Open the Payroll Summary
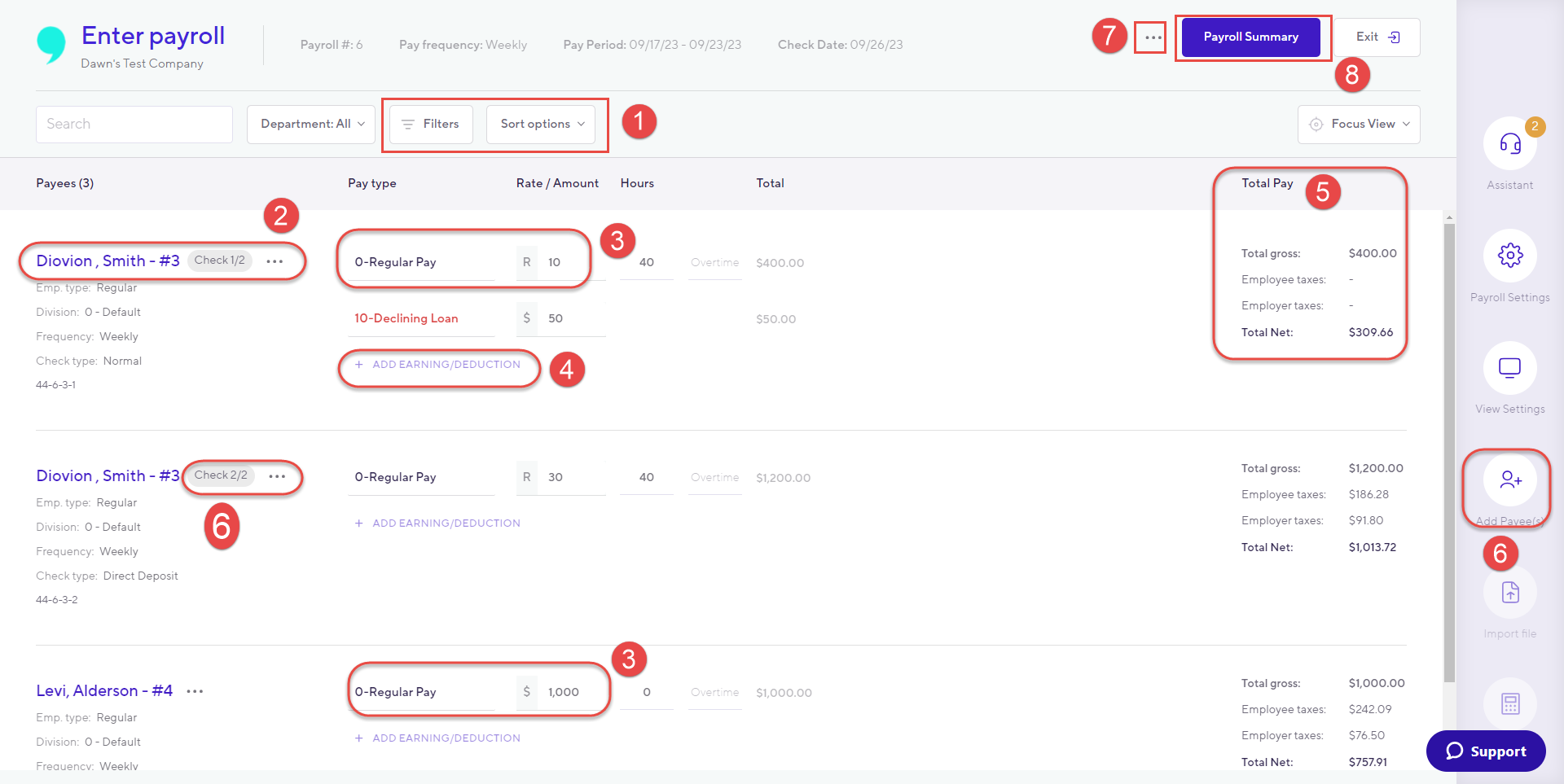The image size is (1564, 784). pyautogui.click(x=1250, y=37)
